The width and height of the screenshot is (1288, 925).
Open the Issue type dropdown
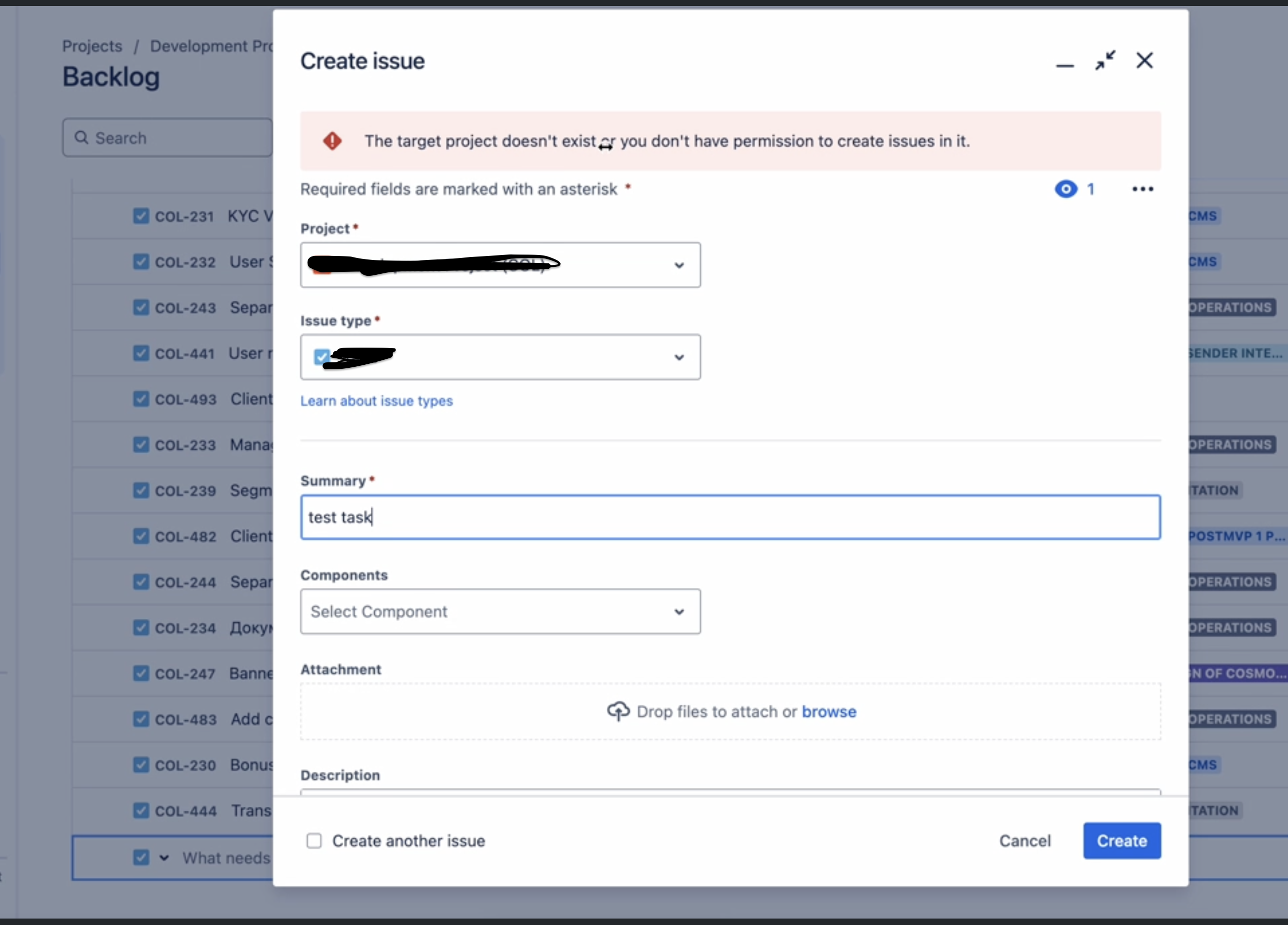coord(679,357)
